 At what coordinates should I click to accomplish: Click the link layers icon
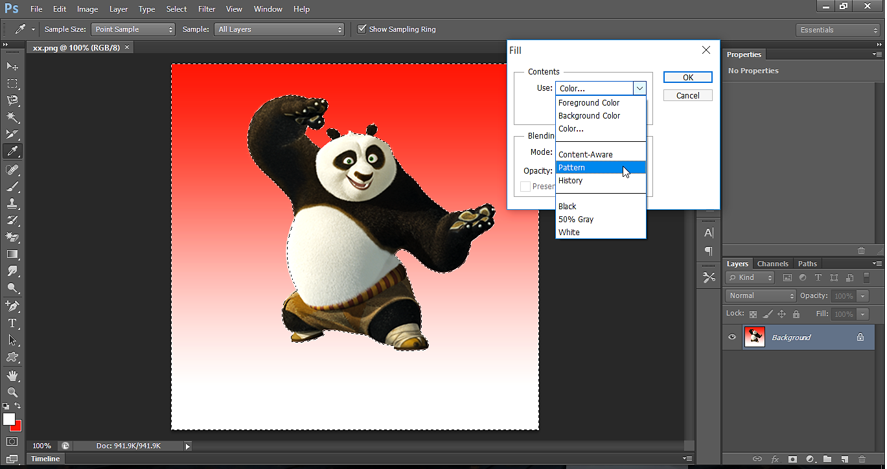[x=757, y=459]
